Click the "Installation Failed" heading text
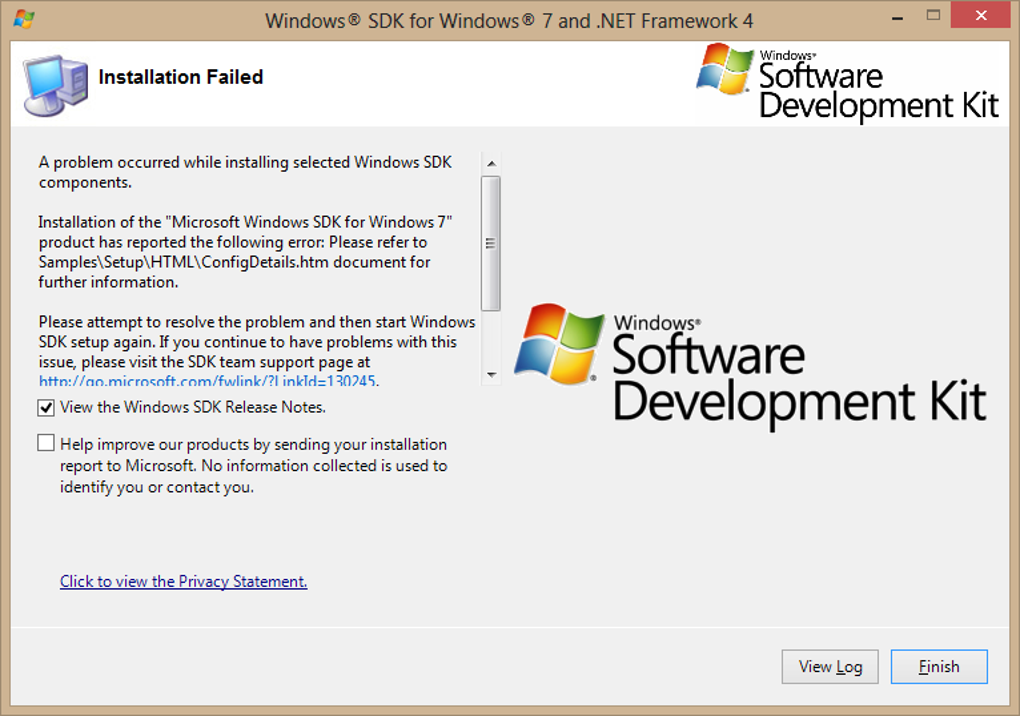 181,77
